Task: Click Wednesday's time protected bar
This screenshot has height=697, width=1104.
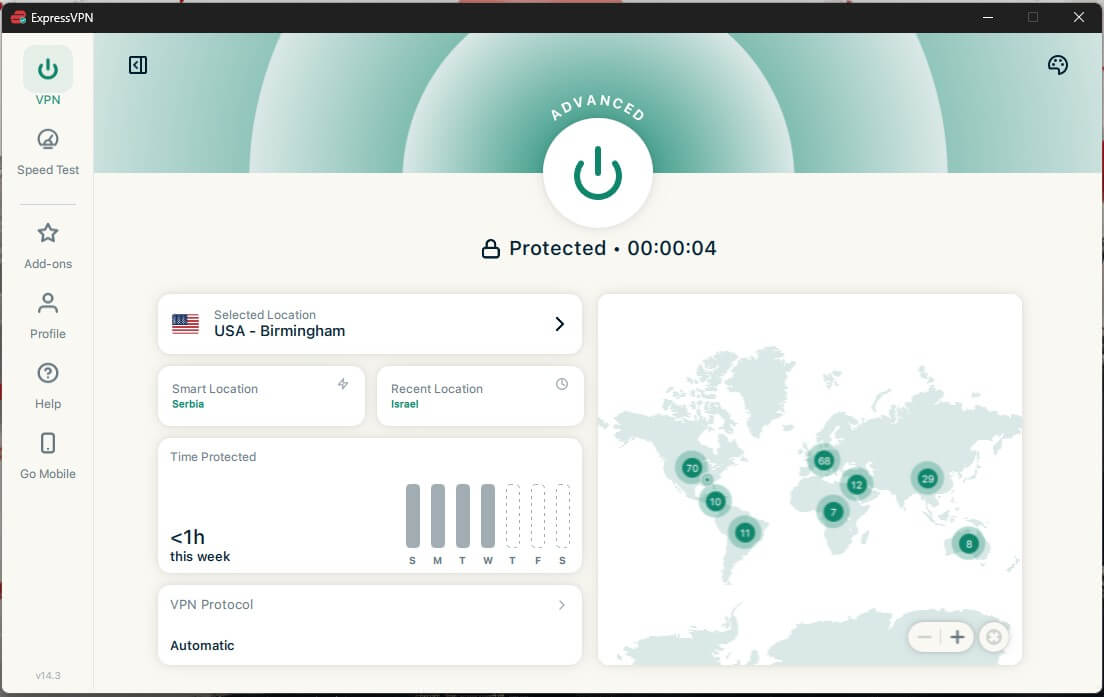Action: tap(488, 515)
